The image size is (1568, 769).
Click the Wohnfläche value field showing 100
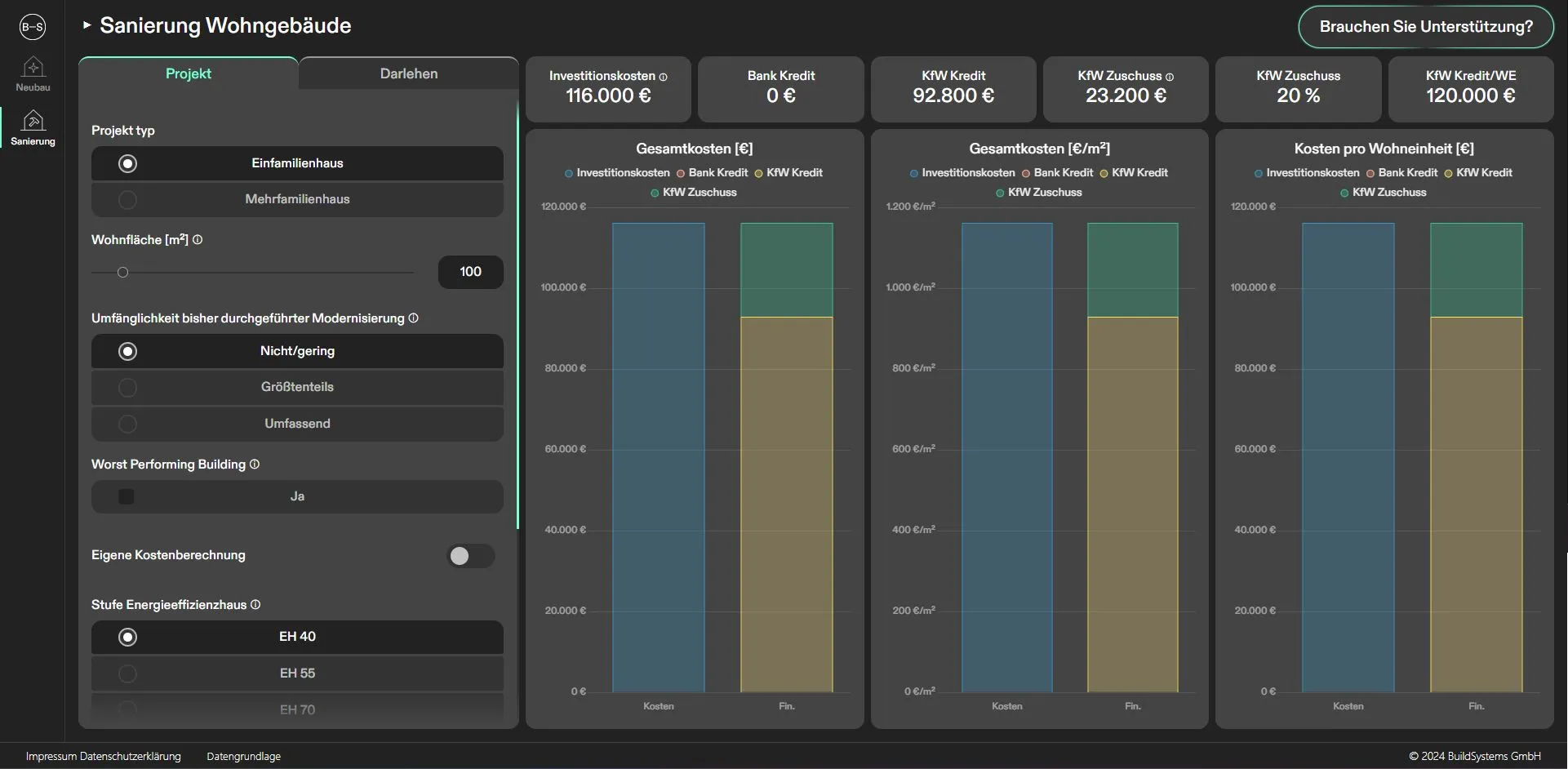point(470,272)
